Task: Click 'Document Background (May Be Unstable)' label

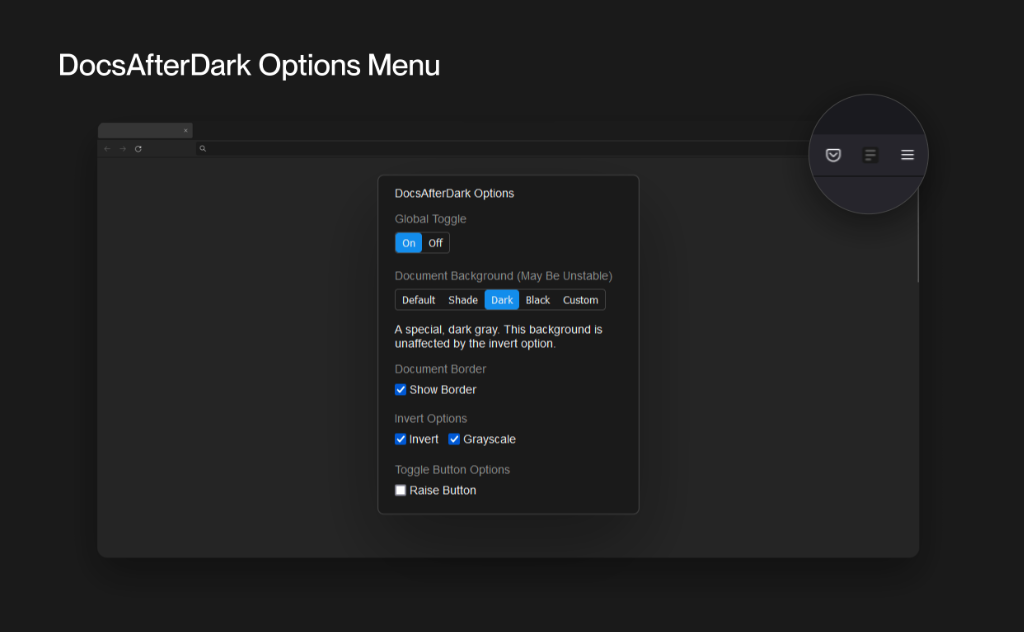Action: point(504,276)
